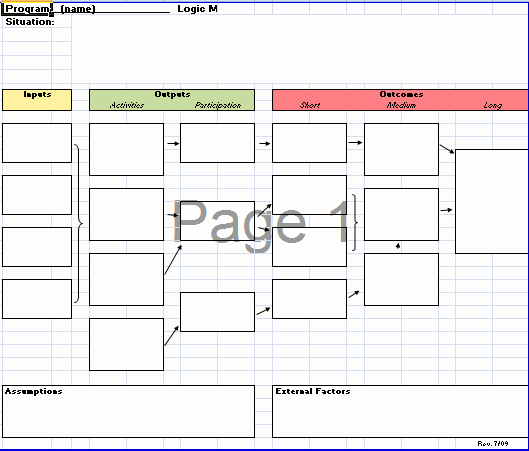Select the topmost Medium outcomes box
The height and width of the screenshot is (451, 529).
pos(401,149)
